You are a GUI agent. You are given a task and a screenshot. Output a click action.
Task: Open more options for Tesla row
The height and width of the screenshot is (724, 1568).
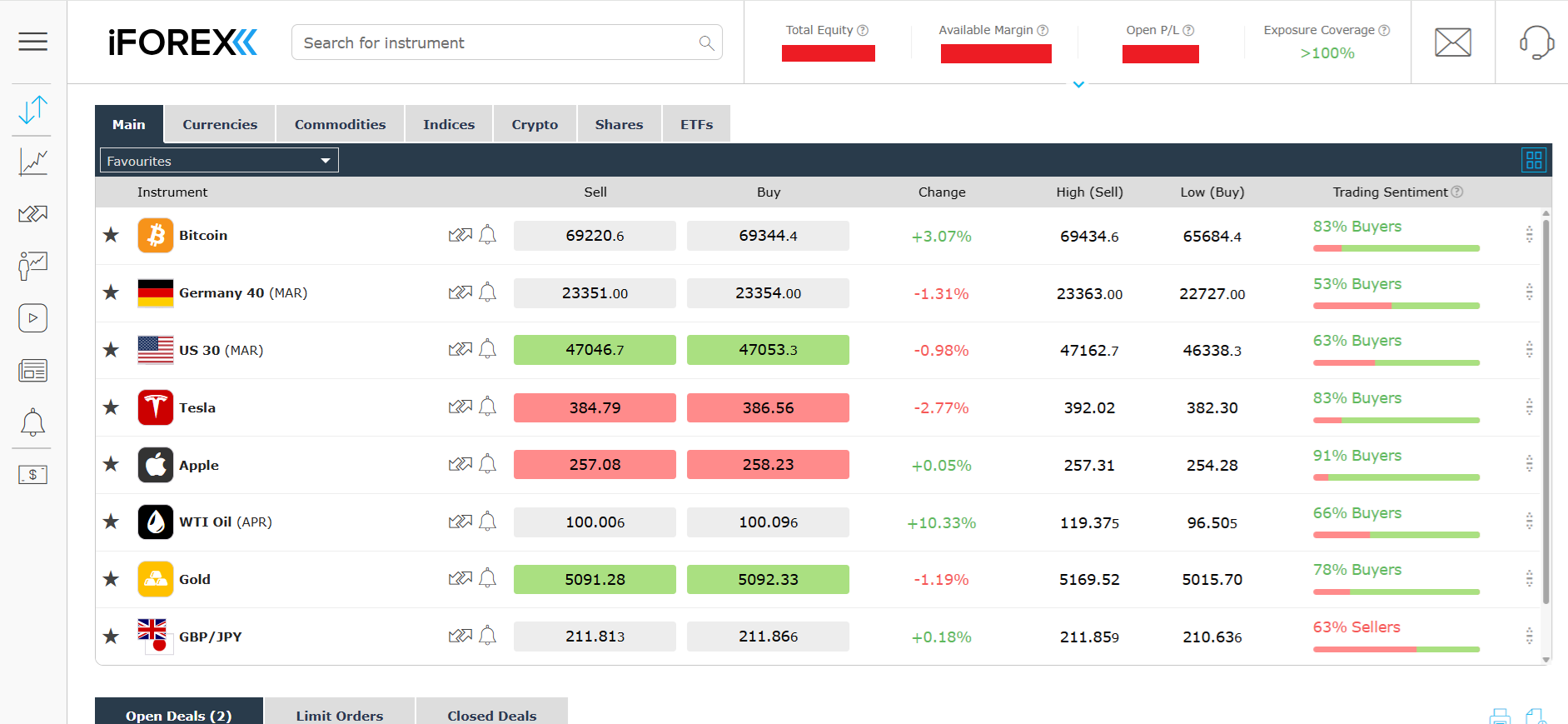[x=1529, y=407]
